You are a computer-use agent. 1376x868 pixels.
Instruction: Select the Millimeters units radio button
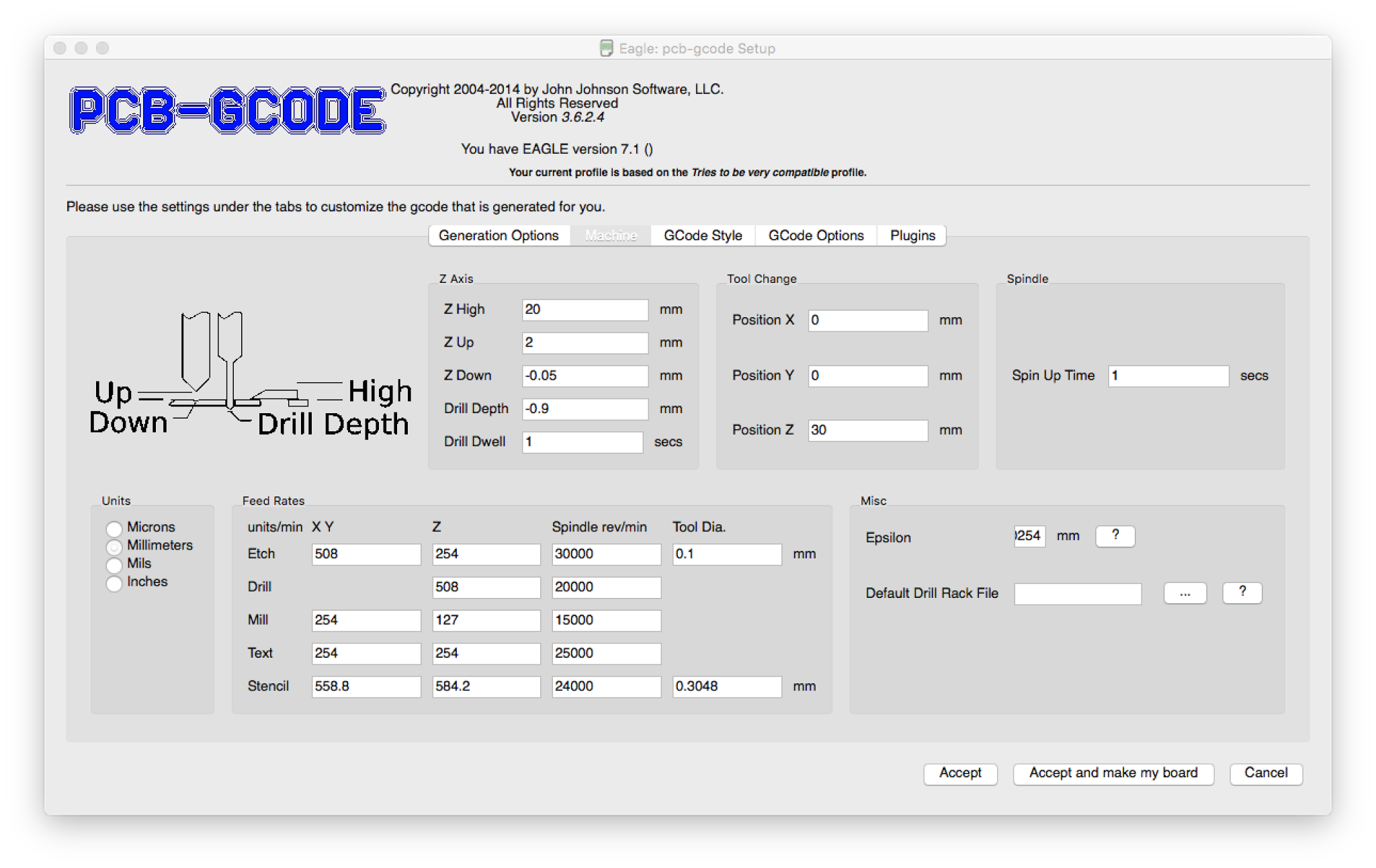[x=114, y=546]
